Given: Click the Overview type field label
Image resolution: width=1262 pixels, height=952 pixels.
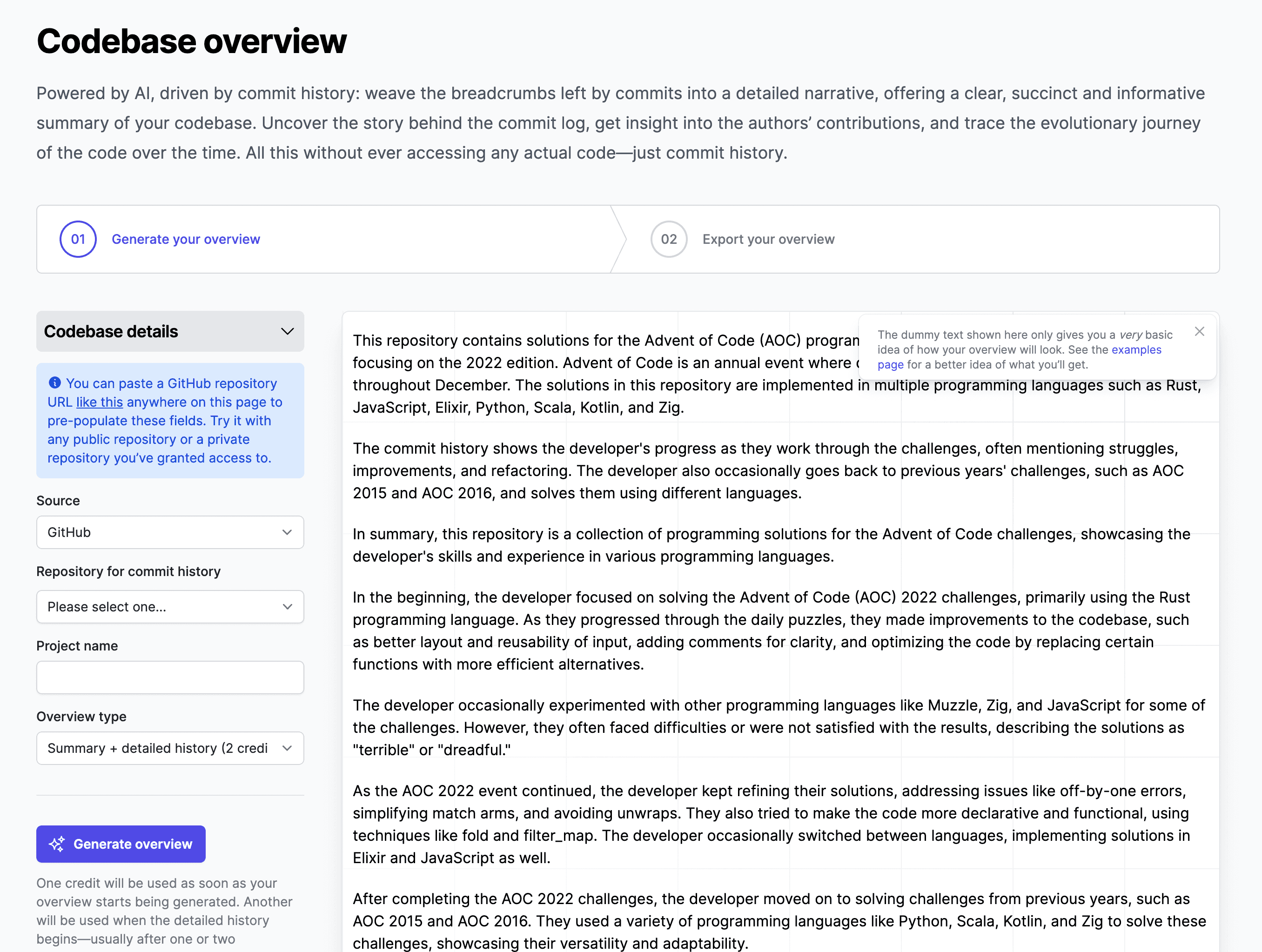Looking at the screenshot, I should pos(81,717).
